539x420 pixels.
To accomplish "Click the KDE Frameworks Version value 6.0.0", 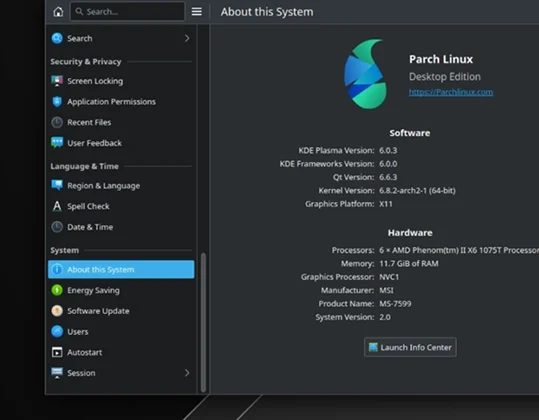I will pos(388,164).
